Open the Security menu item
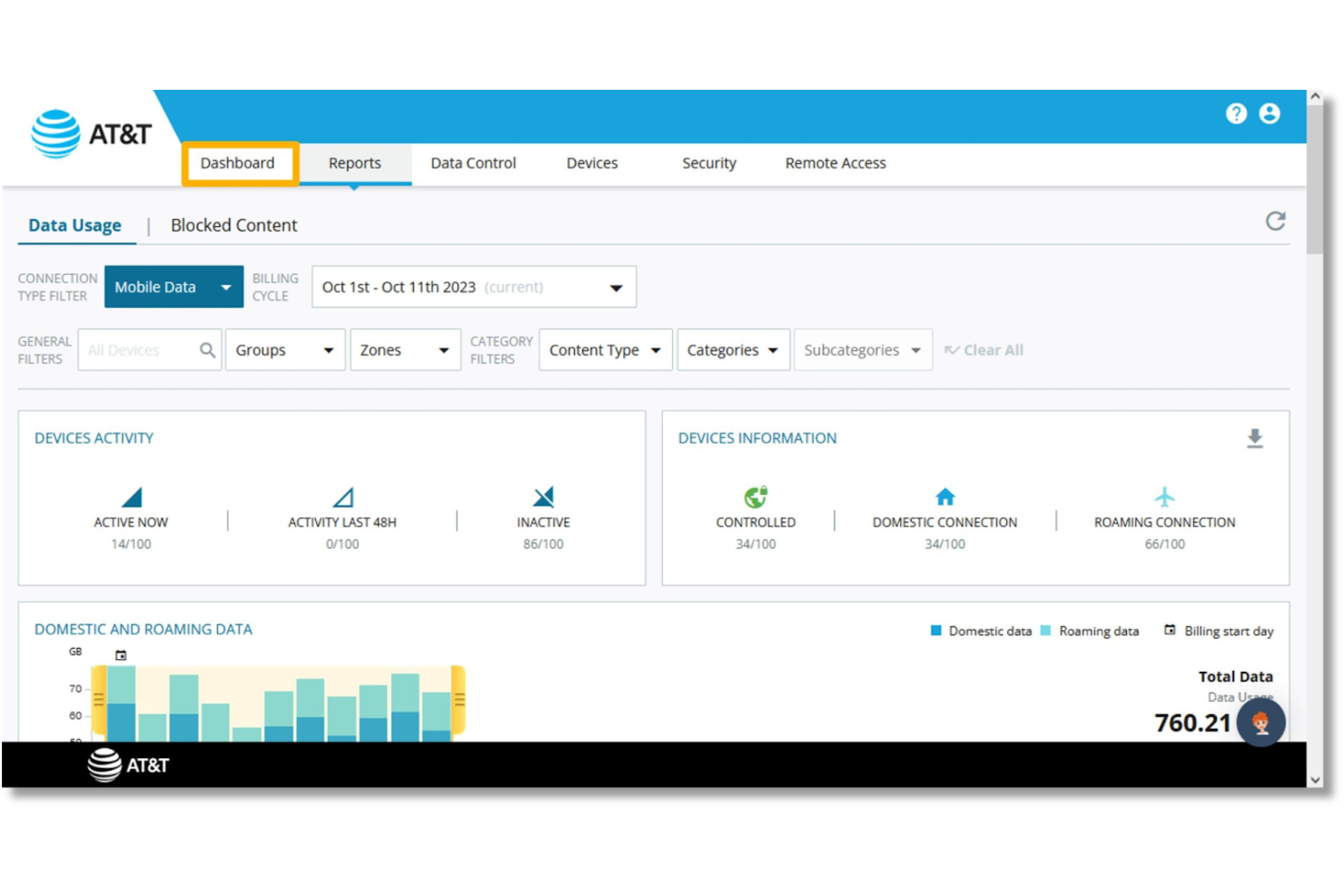1344x896 pixels. [709, 162]
